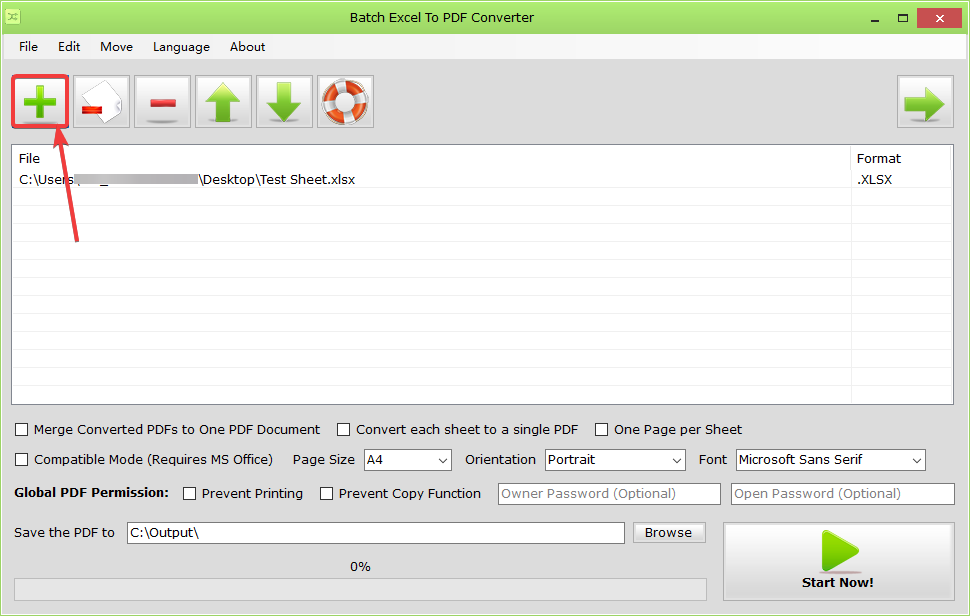Click the conversion progress bar
Screen dimensions: 970x616
point(360,589)
